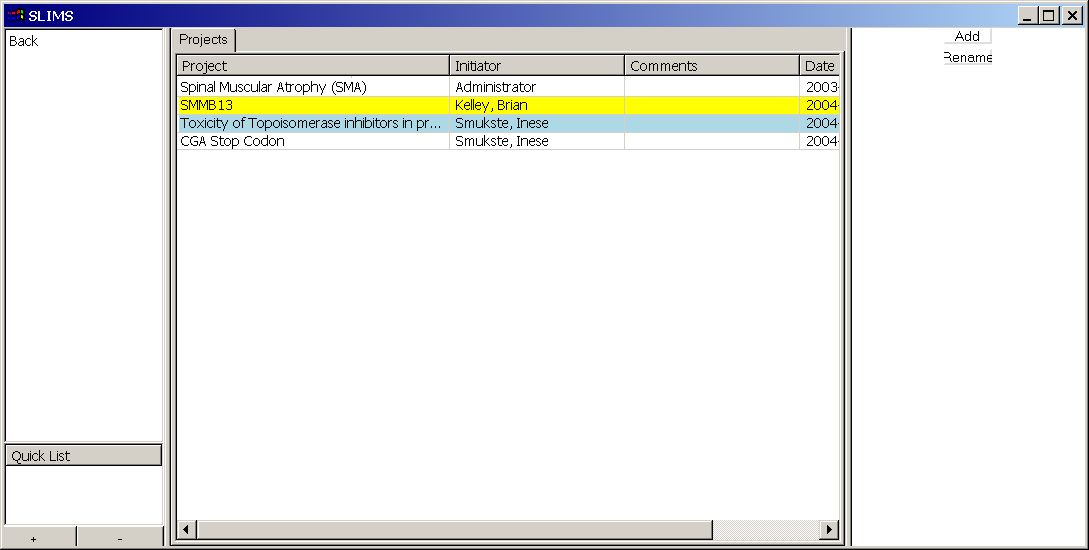Select the Toxicity of Topoisomerase inhibitors project
Viewport: 1089px width, 550px height.
310,123
